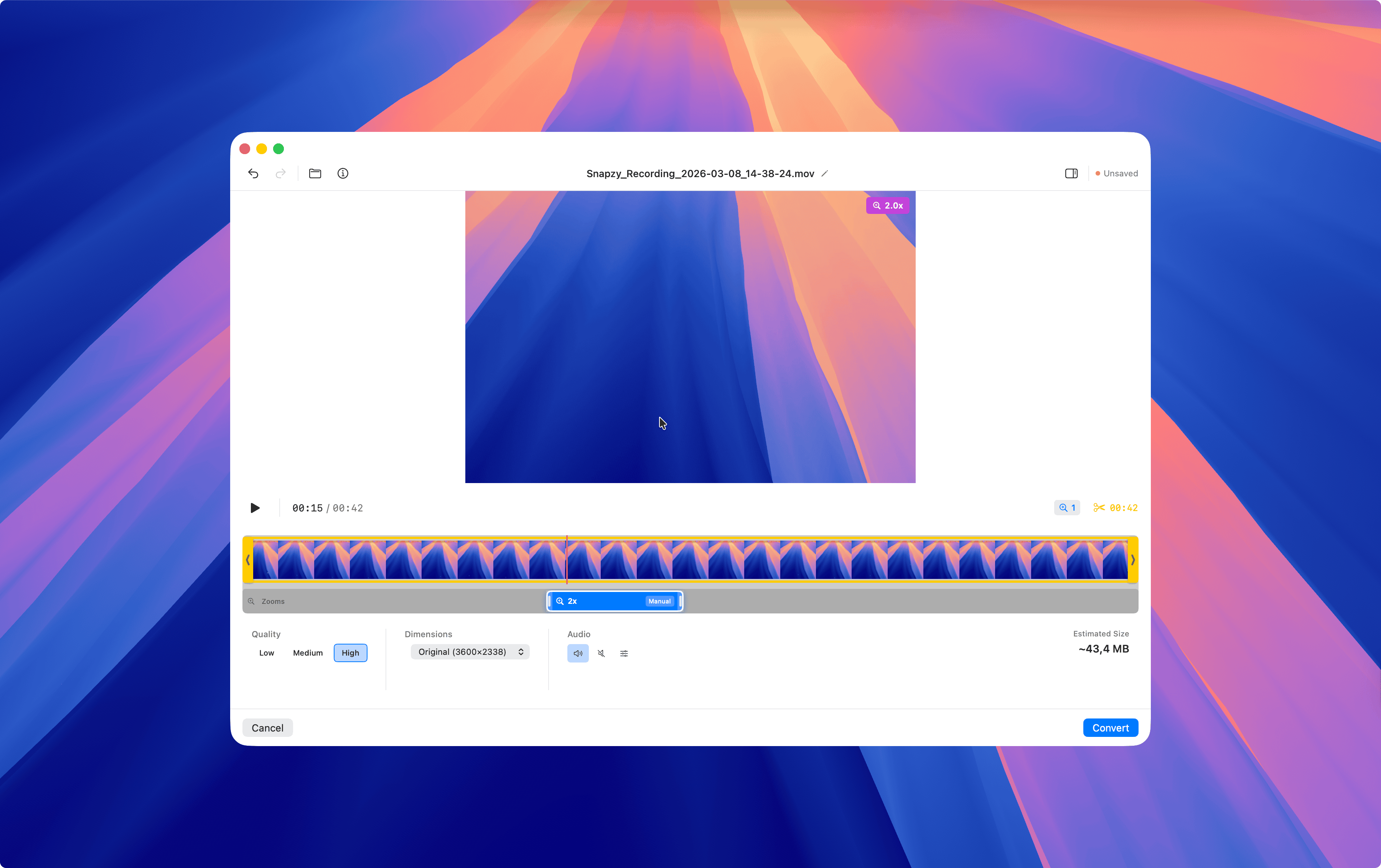Click the right yellow trim handle
This screenshot has height=868, width=1381.
(1132, 559)
